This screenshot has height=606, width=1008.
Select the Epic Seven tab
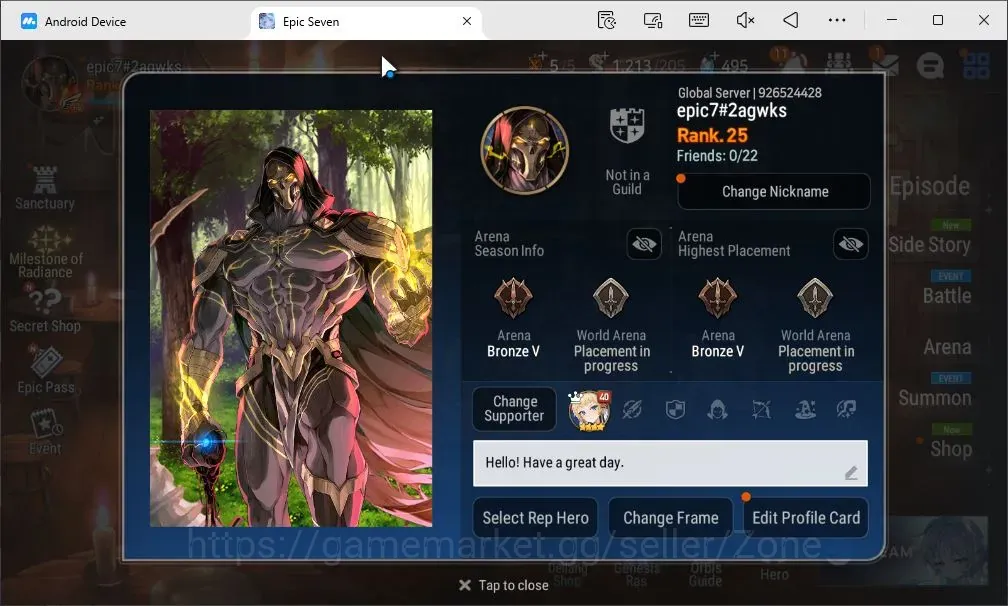tap(366, 21)
